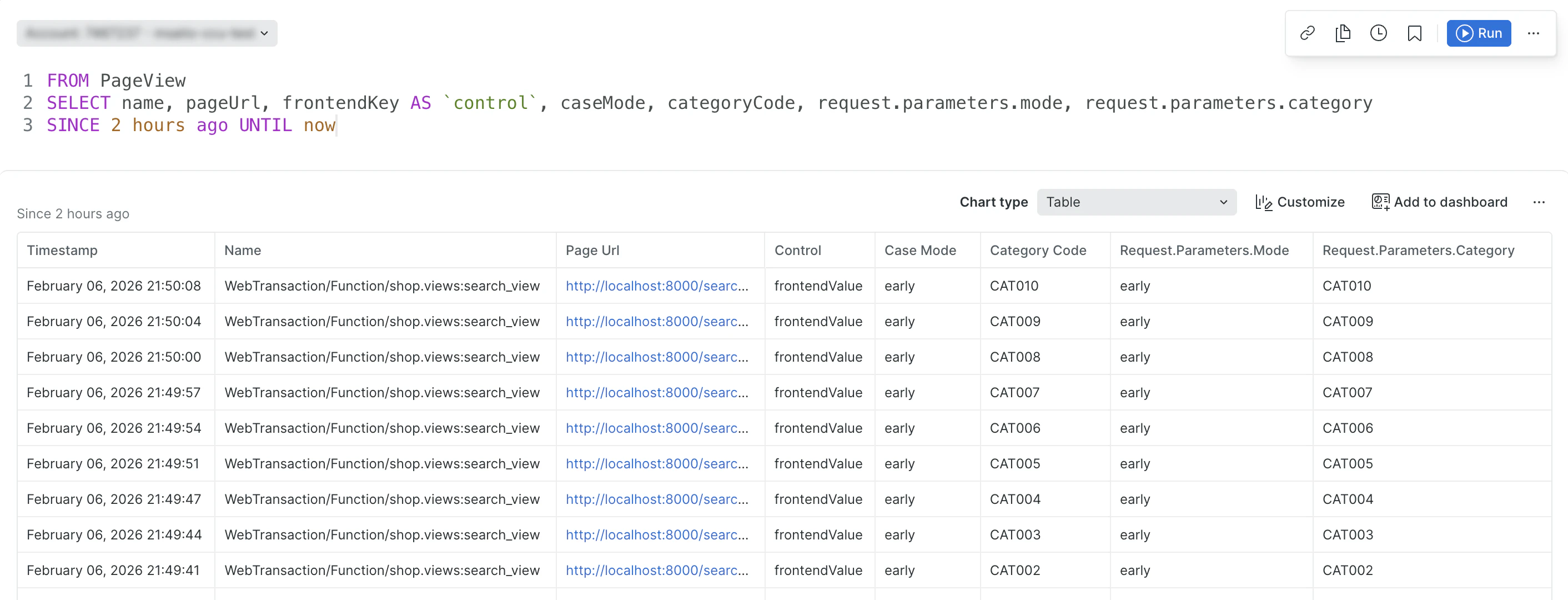This screenshot has width=1568, height=600.
Task: Sort by the Timestamp column header
Action: tap(62, 251)
